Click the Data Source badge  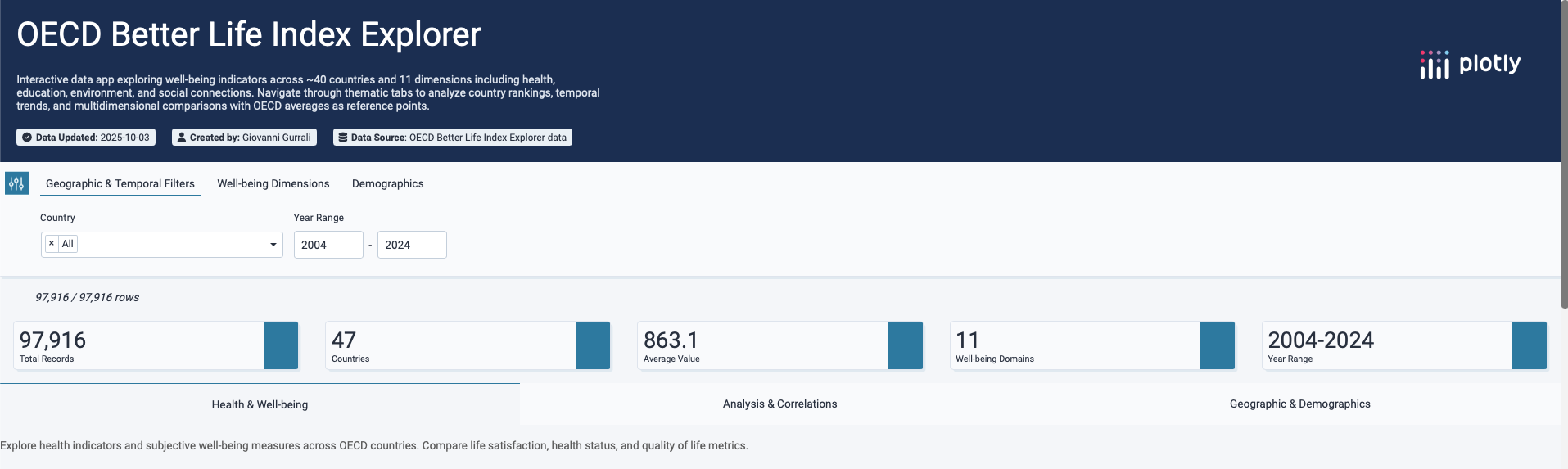pyautogui.click(x=453, y=138)
